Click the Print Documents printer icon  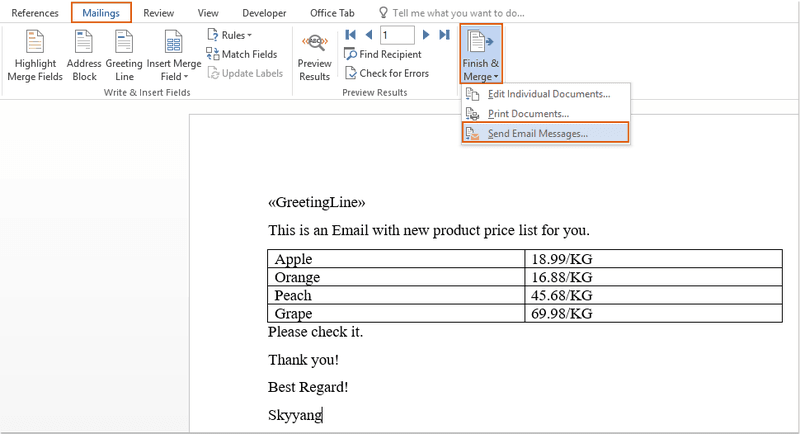coord(472,114)
